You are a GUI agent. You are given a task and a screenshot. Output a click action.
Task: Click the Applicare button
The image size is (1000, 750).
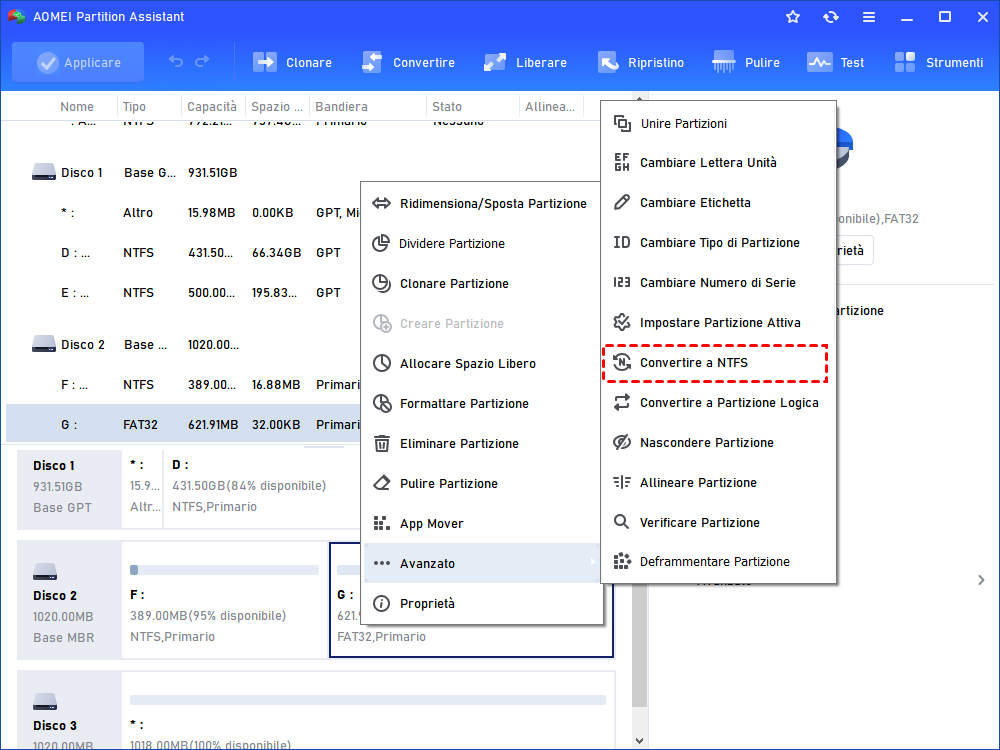(x=78, y=62)
